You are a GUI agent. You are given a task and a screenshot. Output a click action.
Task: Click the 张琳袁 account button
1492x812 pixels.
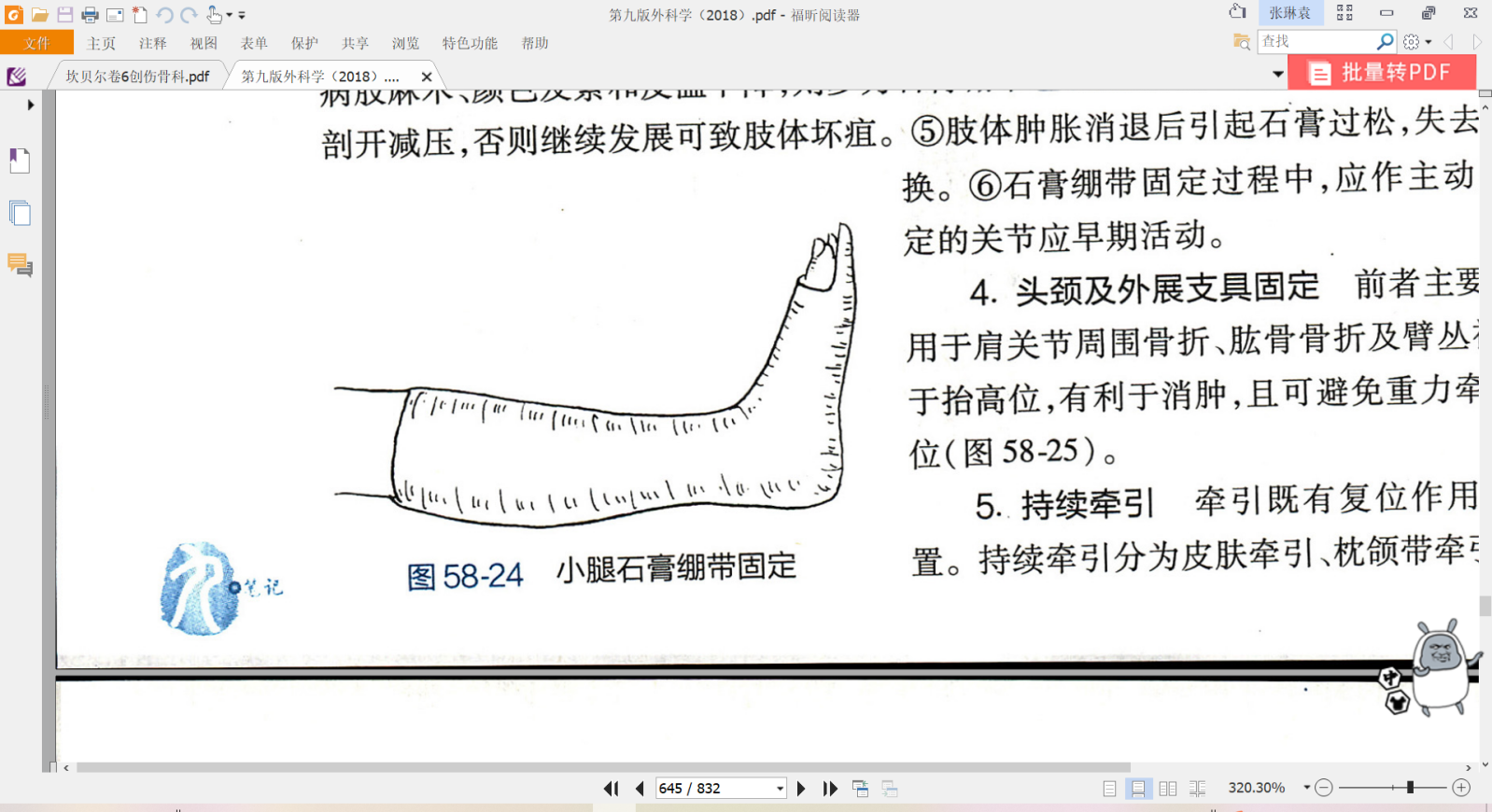point(1289,13)
